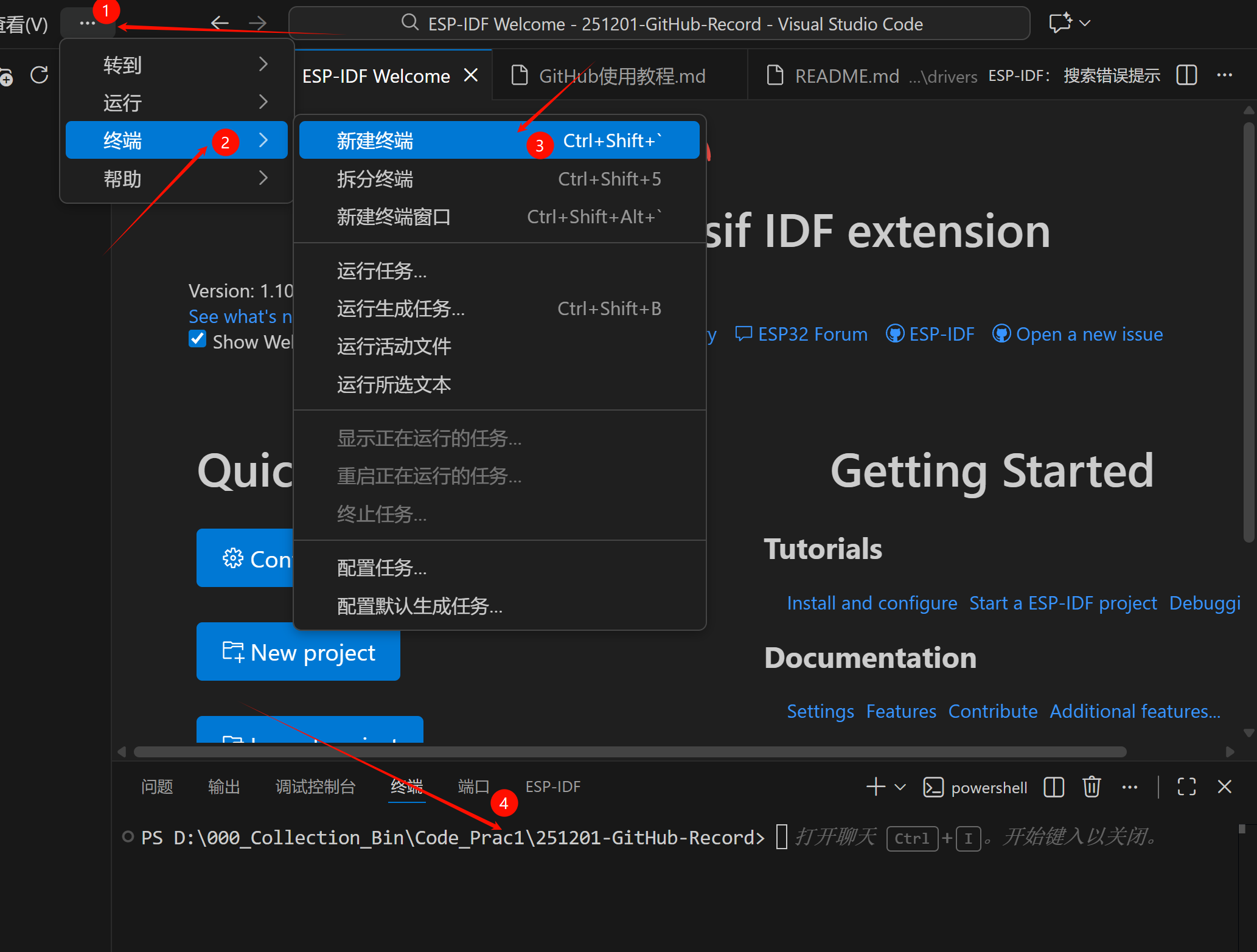Click the horizontal scrollbar of welcome page
Image resolution: width=1257 pixels, height=952 pixels.
630,752
